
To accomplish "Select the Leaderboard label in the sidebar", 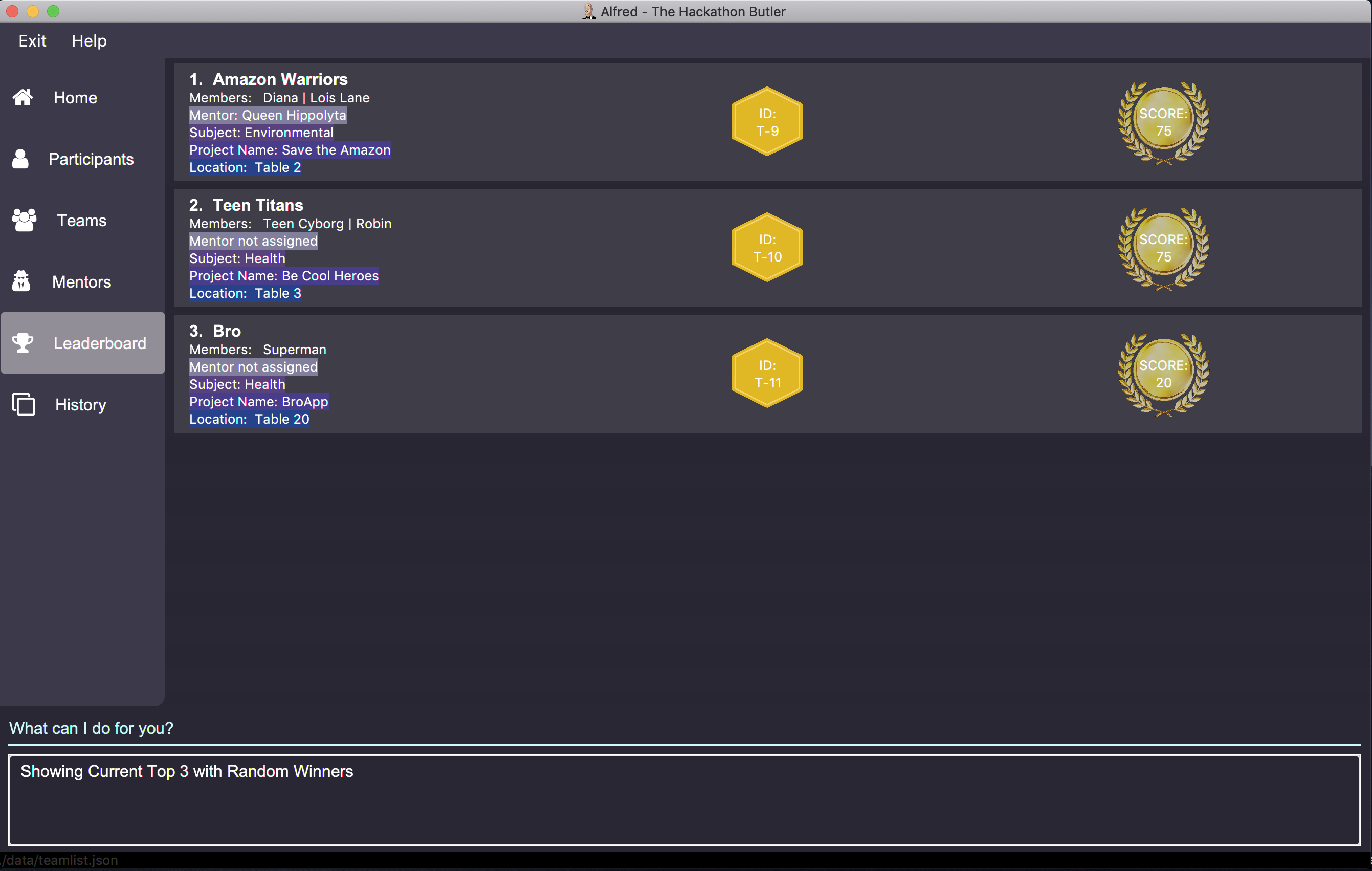I will click(100, 343).
